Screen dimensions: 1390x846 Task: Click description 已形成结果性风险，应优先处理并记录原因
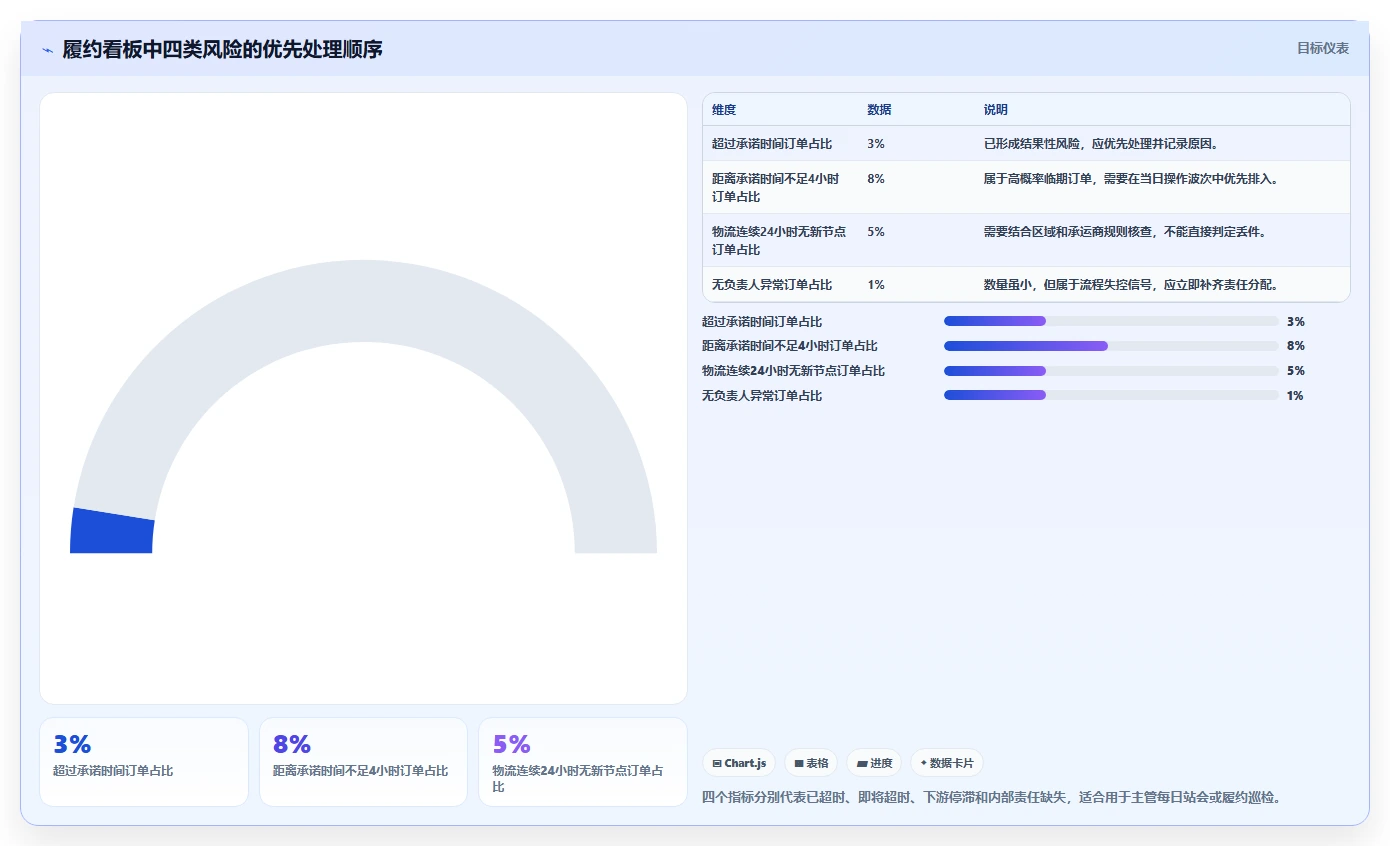pos(1101,144)
